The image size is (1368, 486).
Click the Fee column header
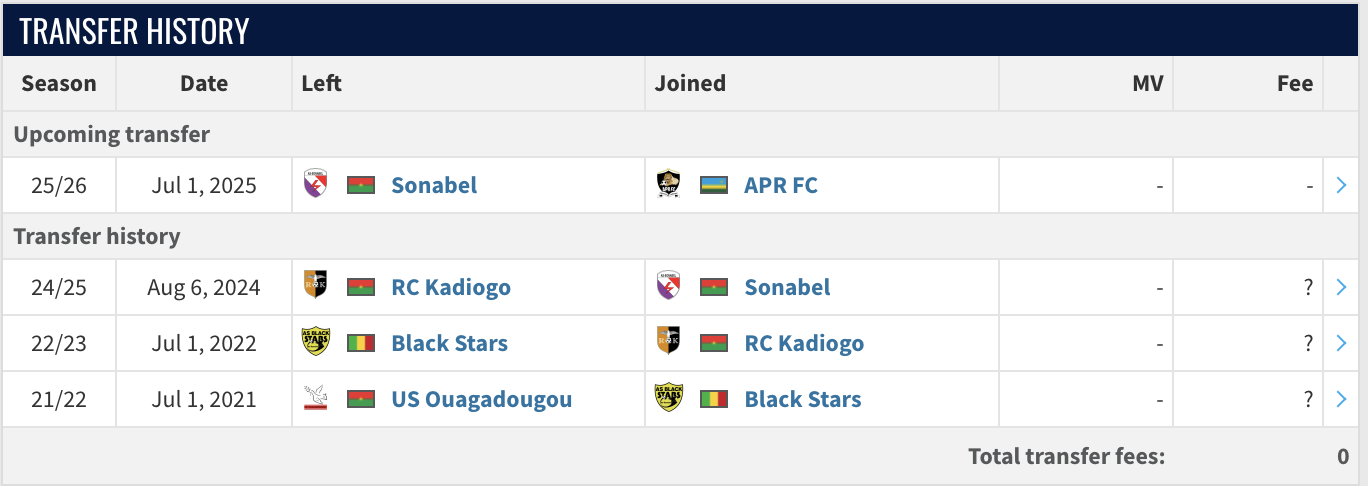1294,83
